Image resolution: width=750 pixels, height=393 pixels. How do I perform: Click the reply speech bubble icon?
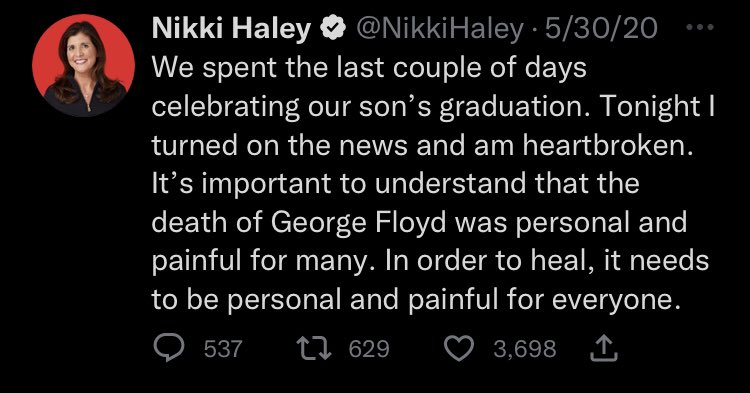[169, 347]
